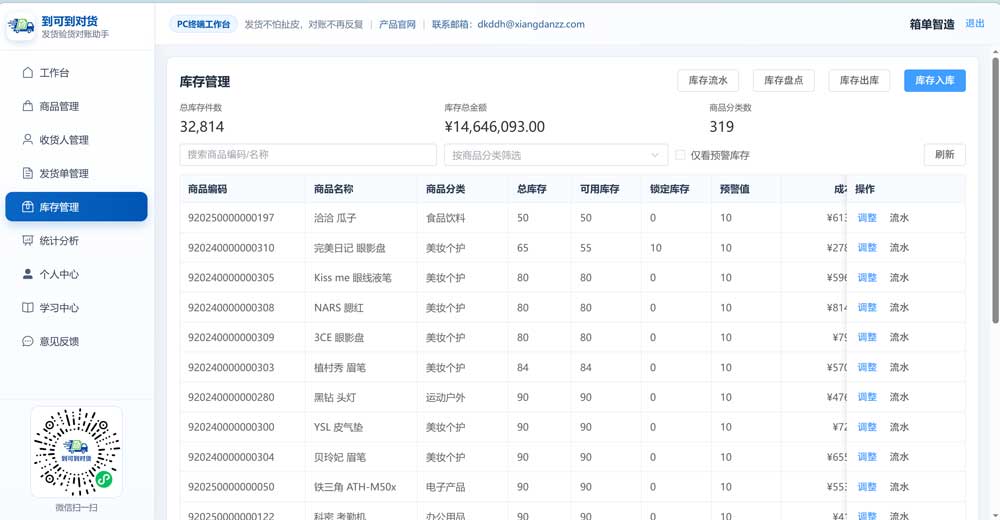
Task: Click the contact email dkddh@xiangdanzz.com
Action: coord(531,24)
